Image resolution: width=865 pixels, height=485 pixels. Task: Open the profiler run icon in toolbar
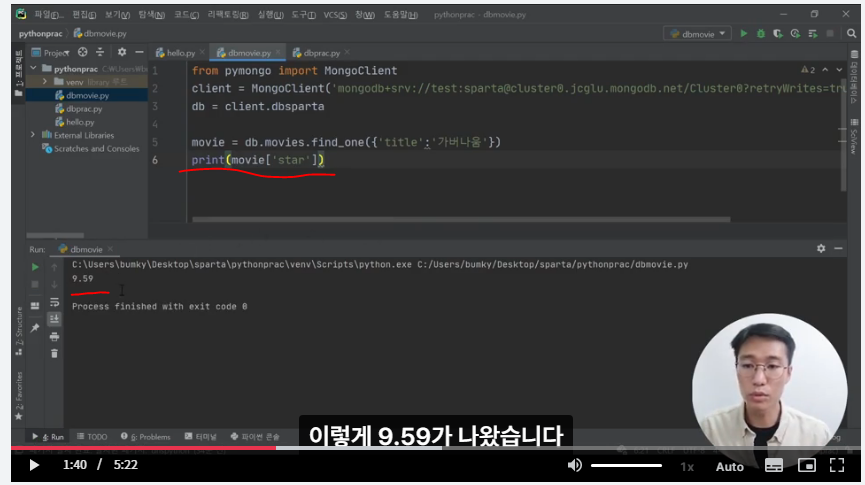795,34
